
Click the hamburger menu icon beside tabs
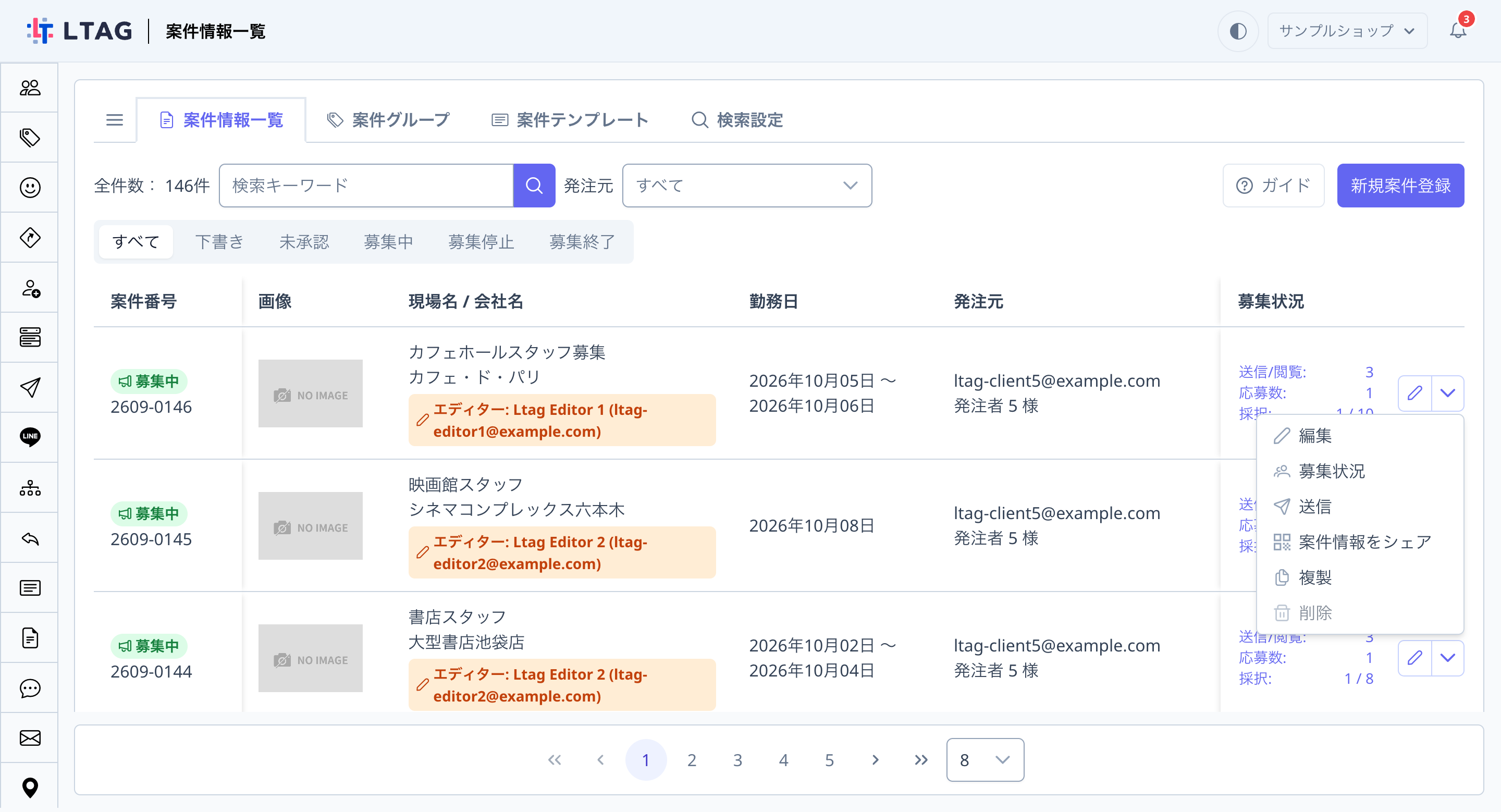pyautogui.click(x=114, y=120)
